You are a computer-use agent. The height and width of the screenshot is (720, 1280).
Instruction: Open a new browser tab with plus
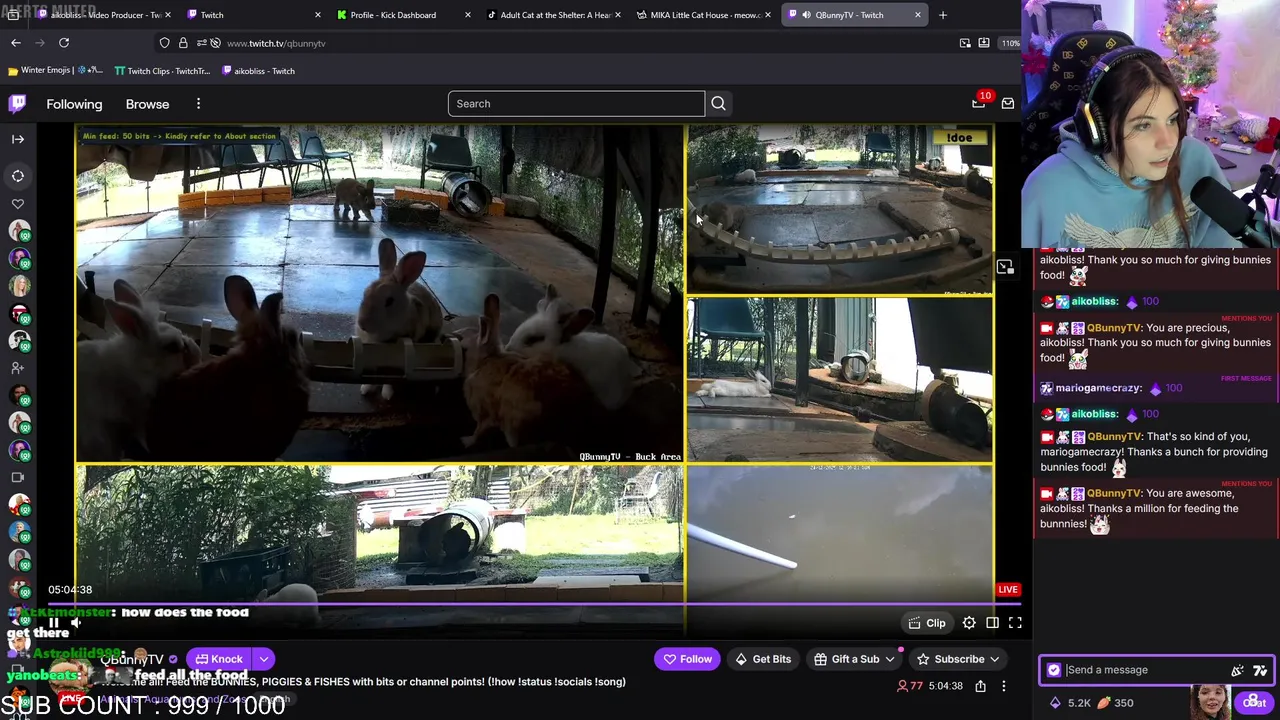pyautogui.click(x=942, y=15)
